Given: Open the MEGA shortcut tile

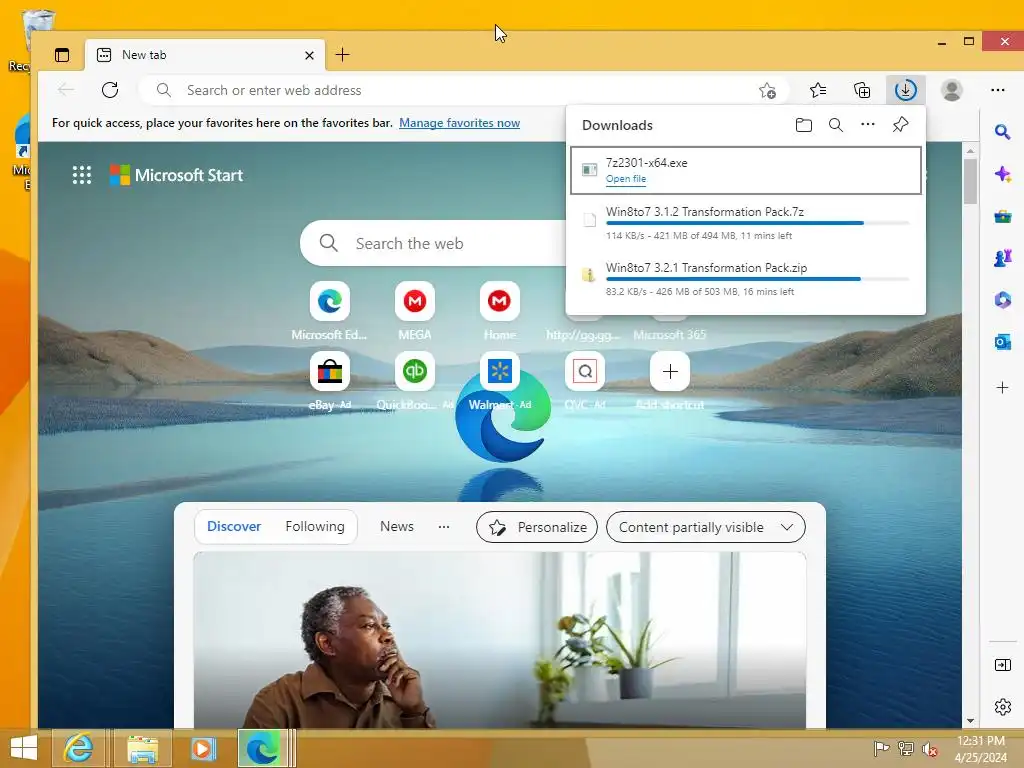Looking at the screenshot, I should pyautogui.click(x=415, y=301).
